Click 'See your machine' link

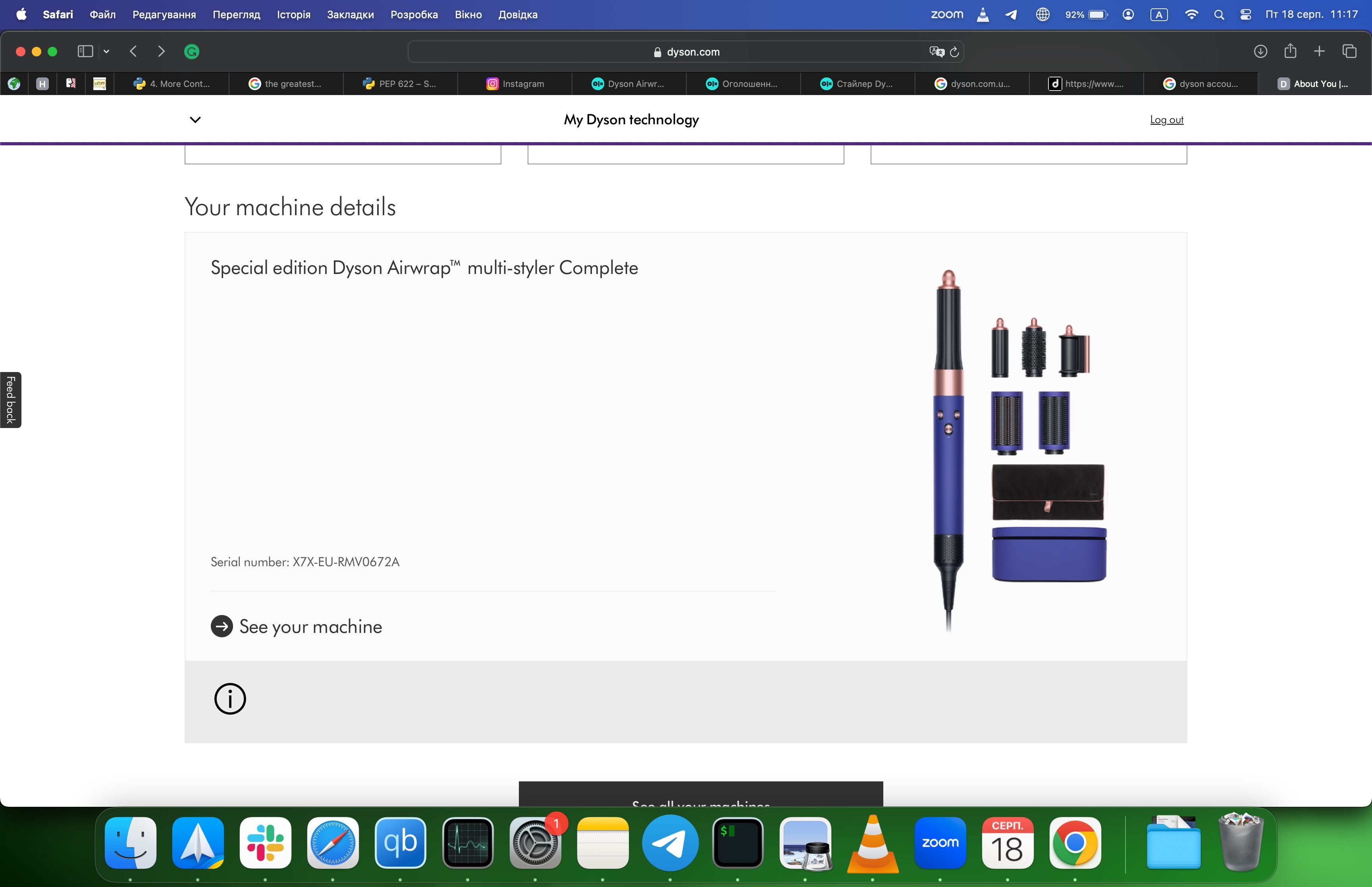pos(310,626)
